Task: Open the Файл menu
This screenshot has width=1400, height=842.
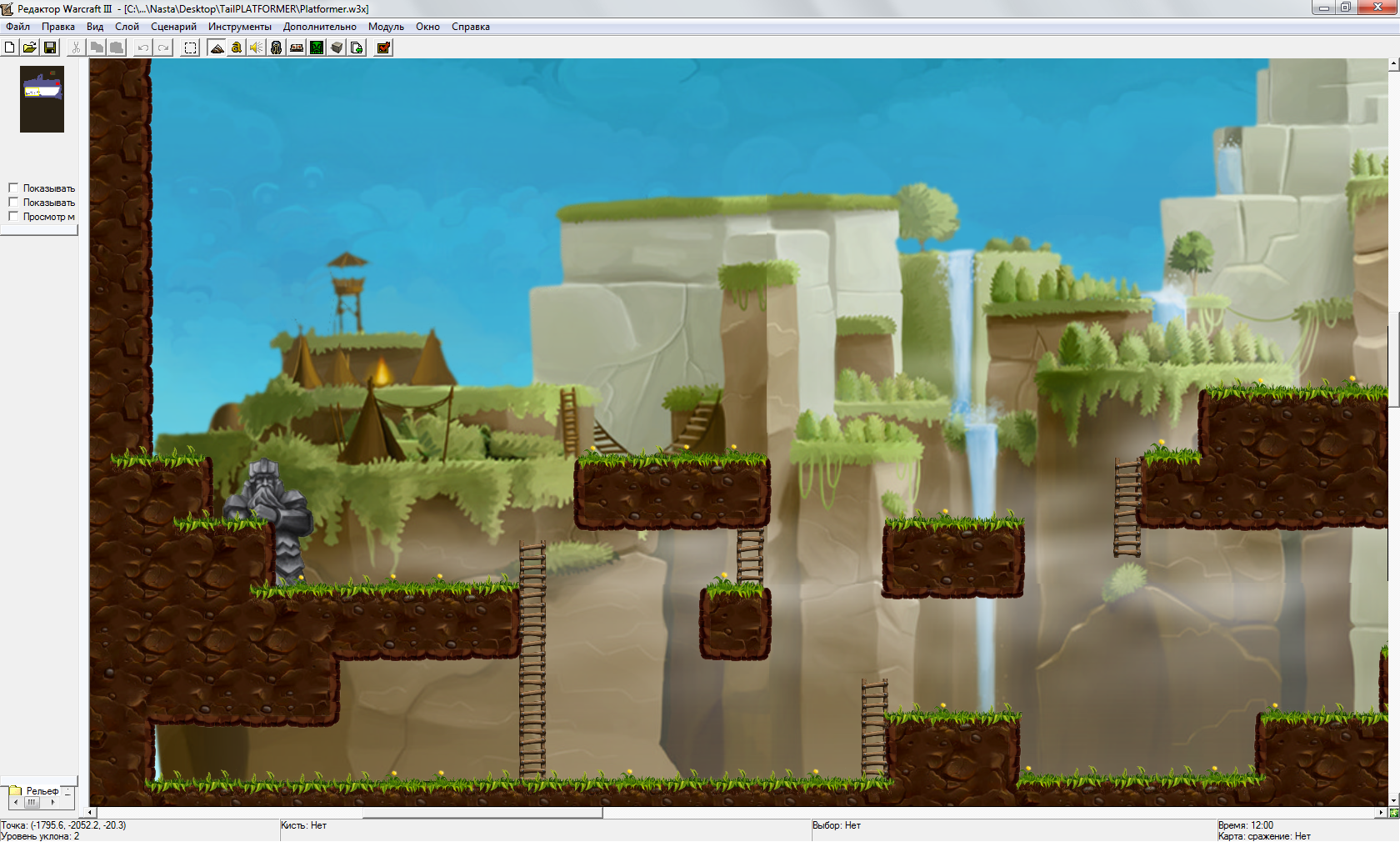Action: pos(17,27)
